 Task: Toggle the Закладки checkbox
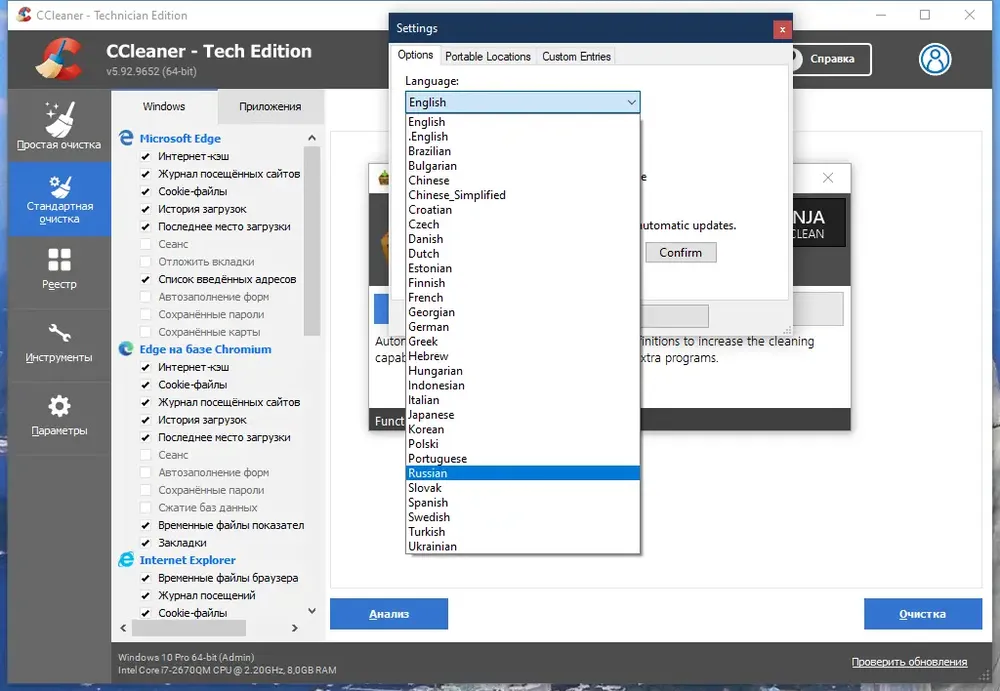(145, 543)
